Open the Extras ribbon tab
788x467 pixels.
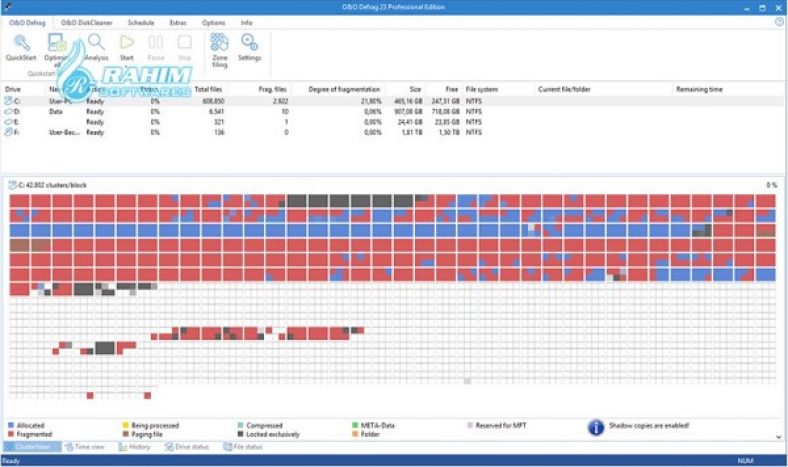point(178,23)
